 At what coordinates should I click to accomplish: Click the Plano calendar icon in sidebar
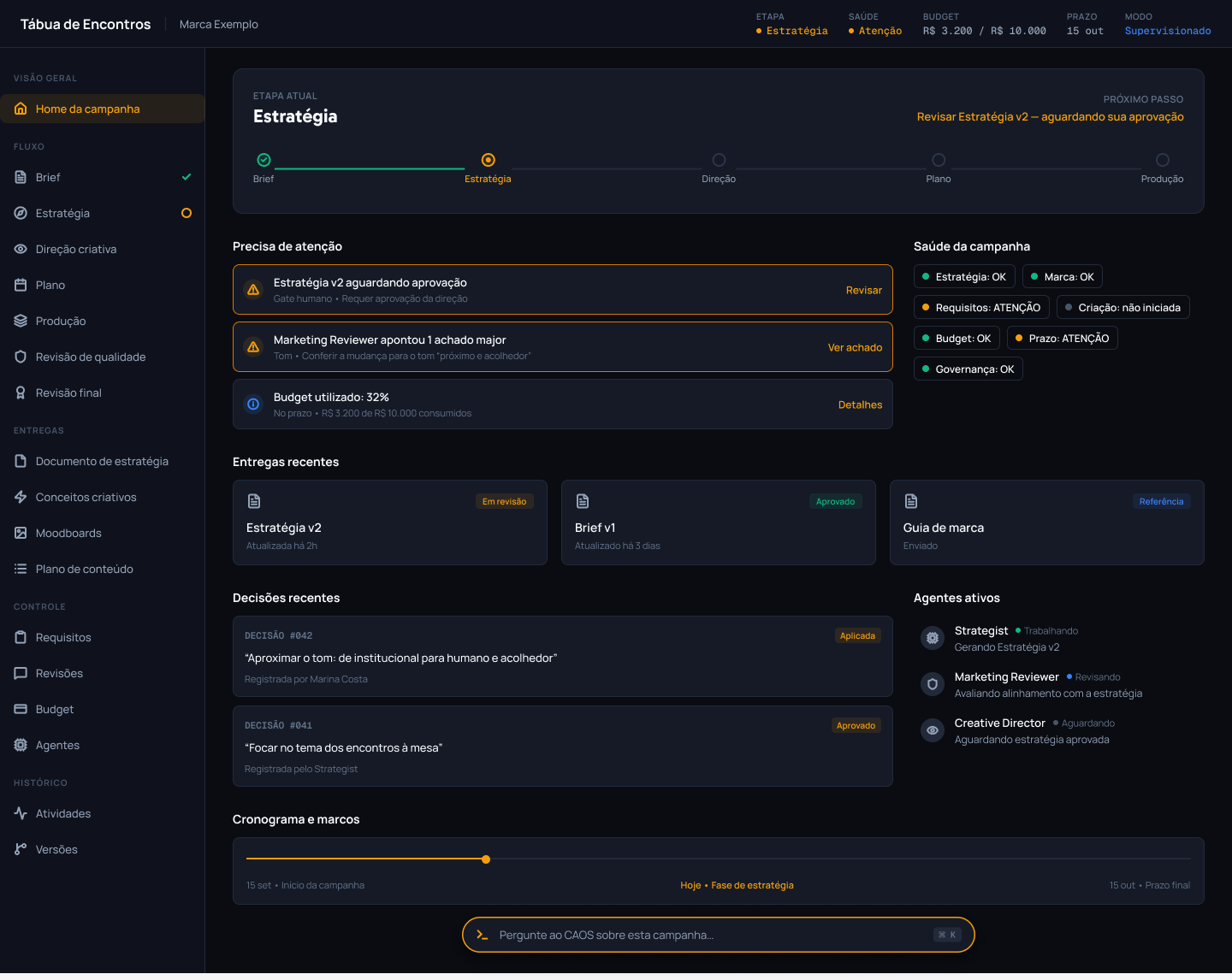click(x=21, y=285)
